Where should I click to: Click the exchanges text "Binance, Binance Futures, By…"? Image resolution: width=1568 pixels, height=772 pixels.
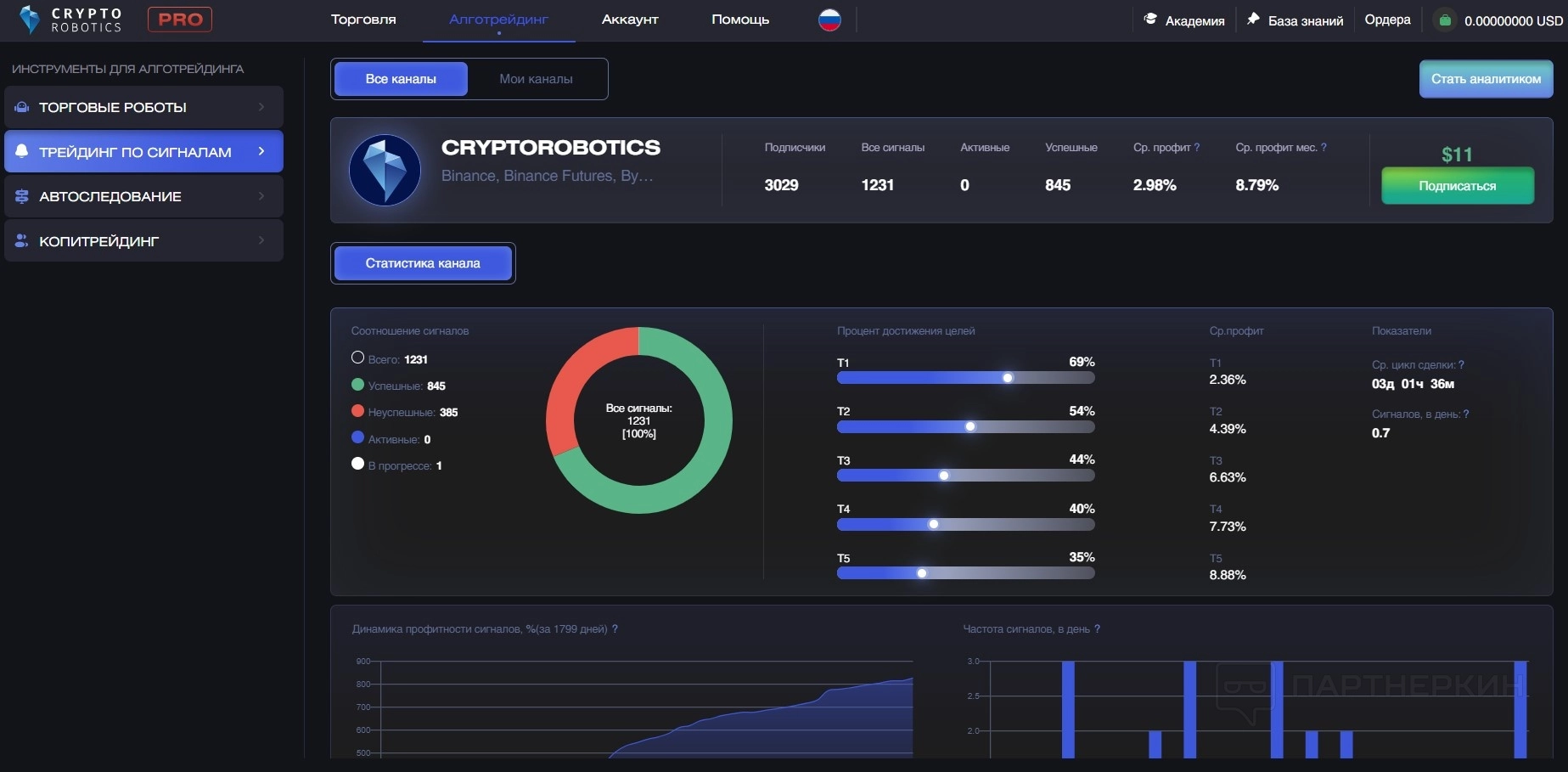[548, 176]
